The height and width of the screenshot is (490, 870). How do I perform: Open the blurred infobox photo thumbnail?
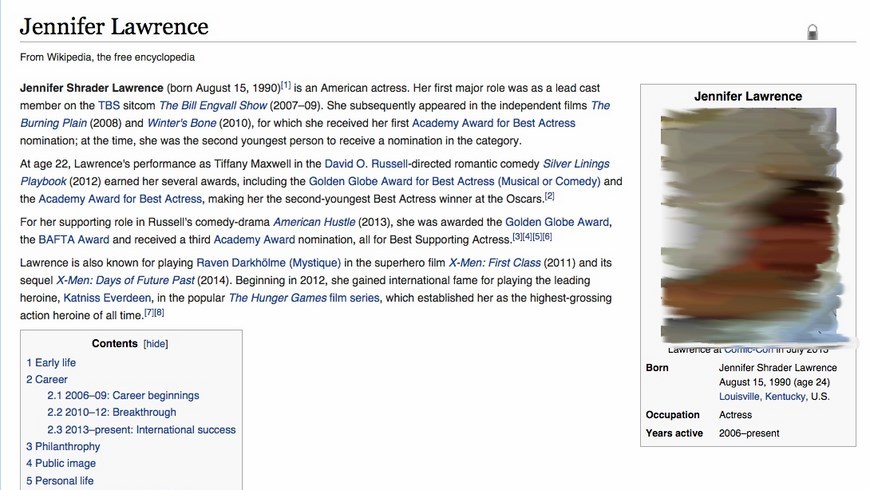748,227
